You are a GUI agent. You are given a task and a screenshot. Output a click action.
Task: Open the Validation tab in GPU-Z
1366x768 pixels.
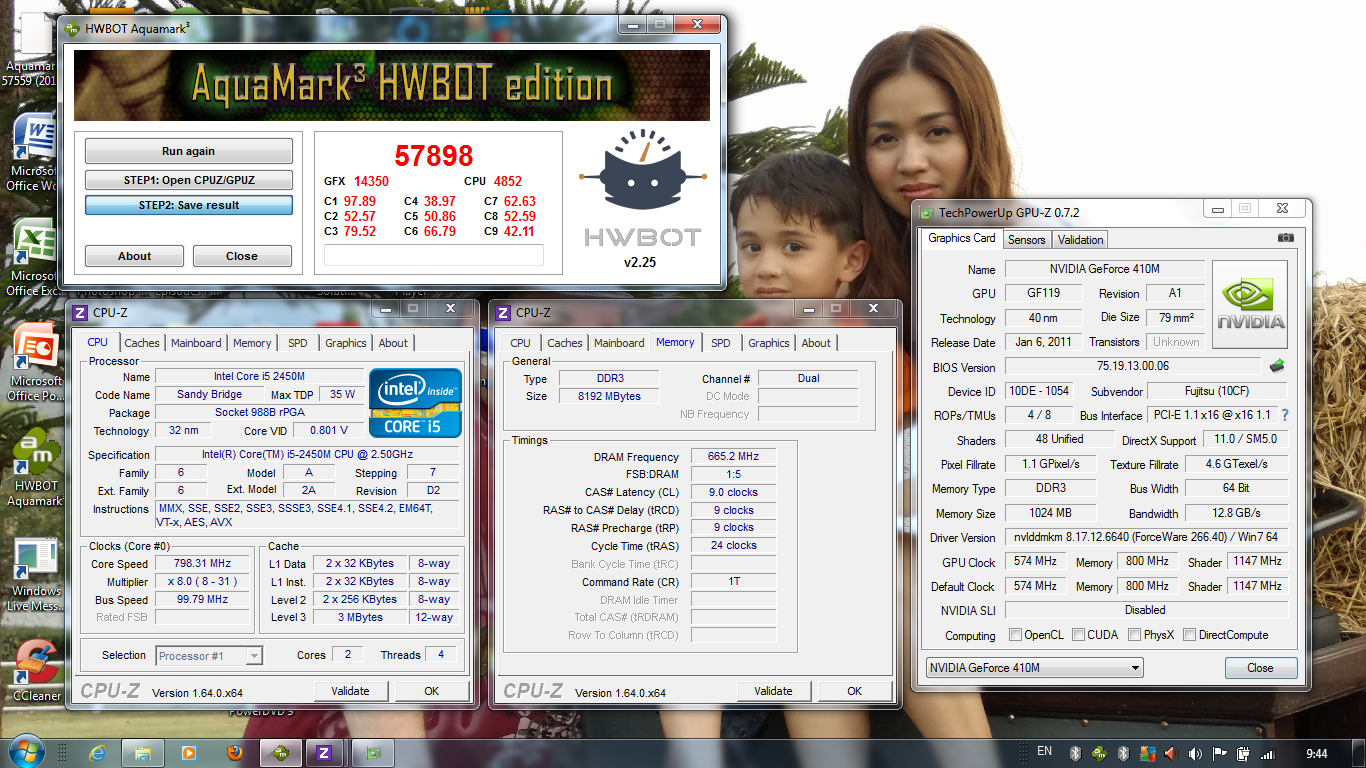pos(1080,239)
